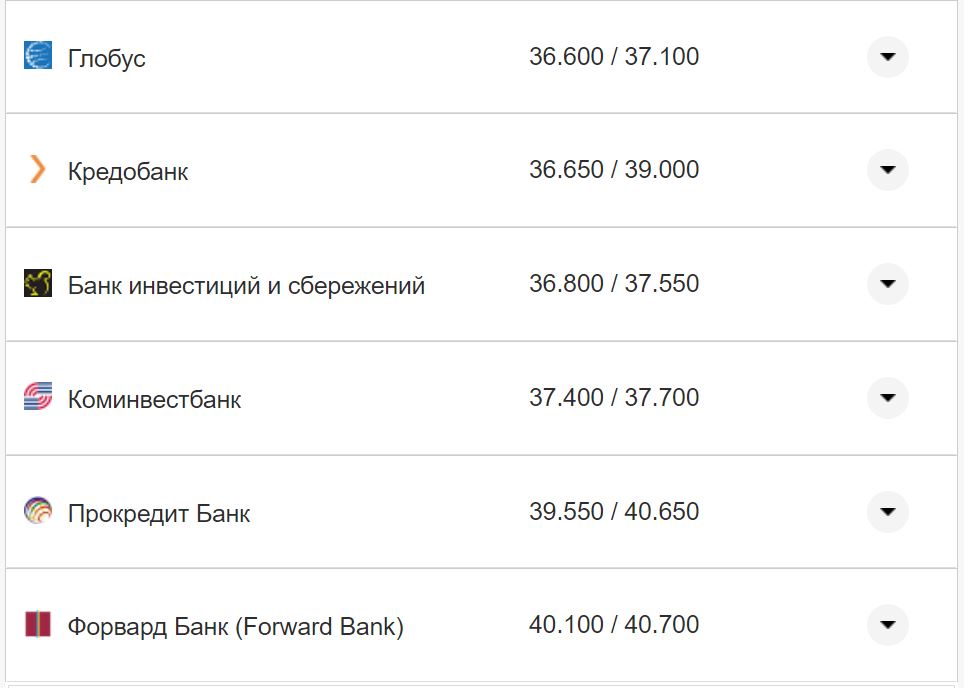Click the 39.550 / 40.650 rate value

(x=614, y=512)
